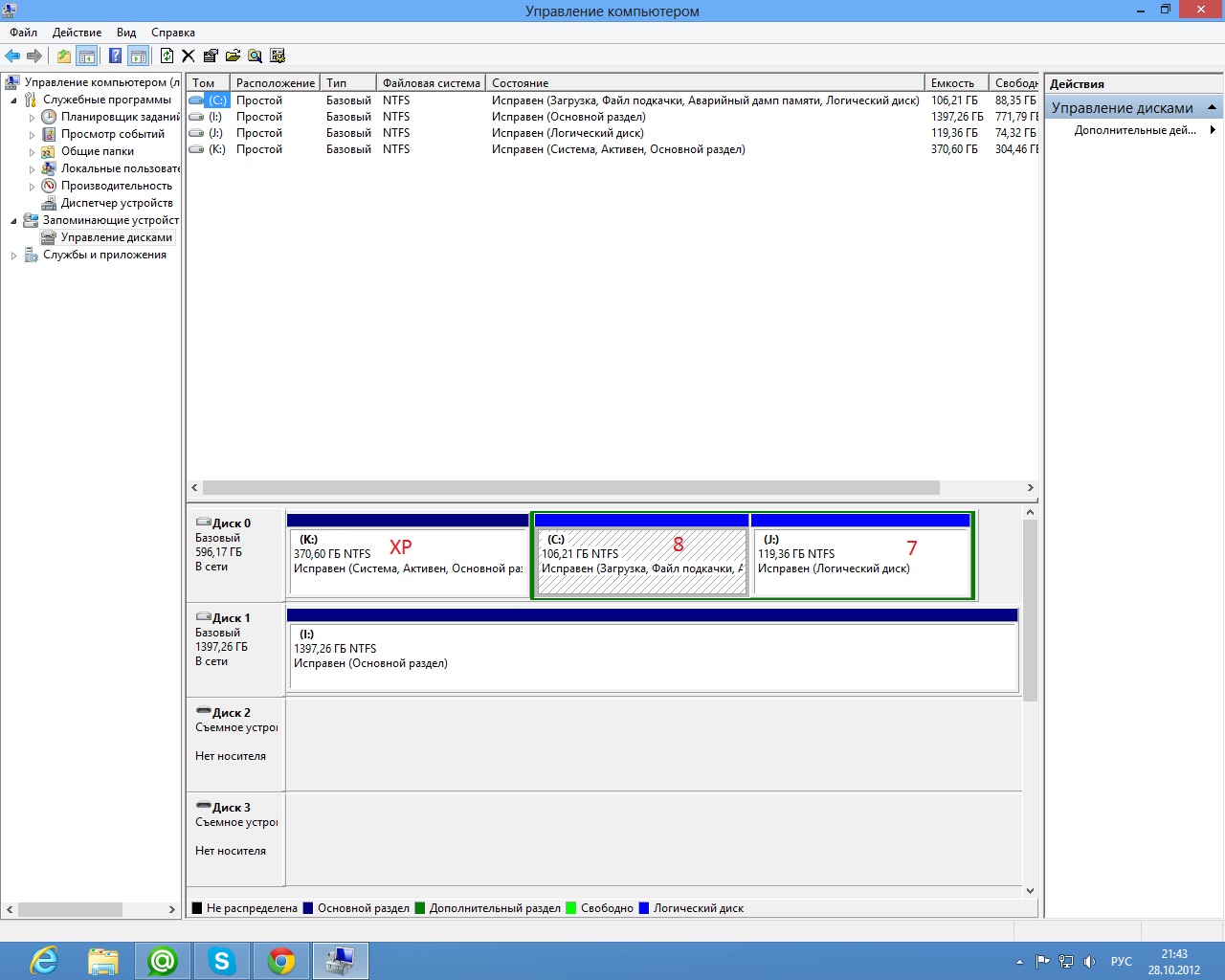Viewport: 1225px width, 980px height.
Task: Click the Общие папки folder icon
Action: pyautogui.click(x=49, y=151)
